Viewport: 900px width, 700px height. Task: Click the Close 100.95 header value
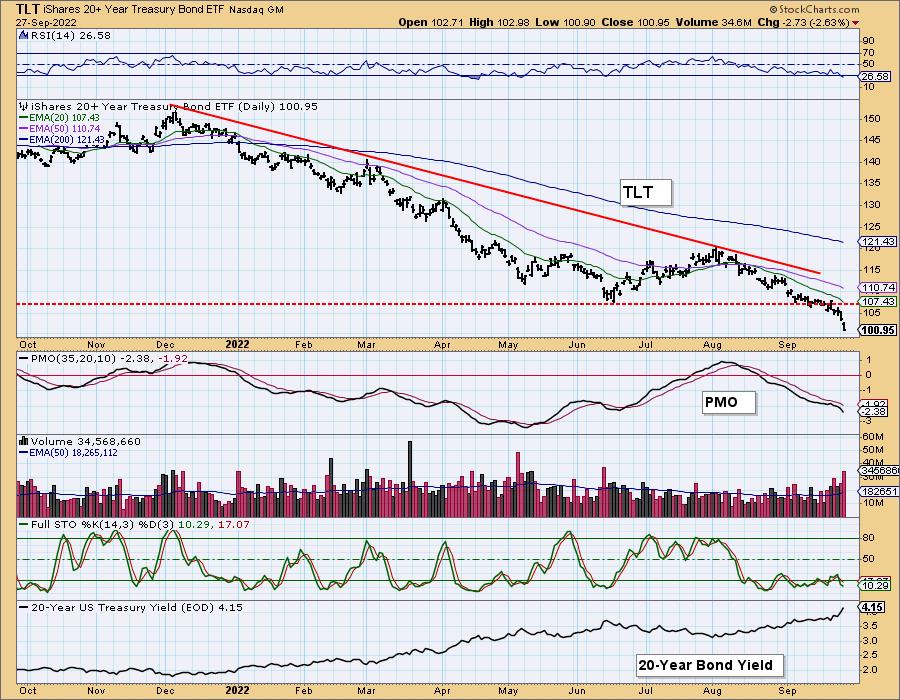pyautogui.click(x=636, y=22)
